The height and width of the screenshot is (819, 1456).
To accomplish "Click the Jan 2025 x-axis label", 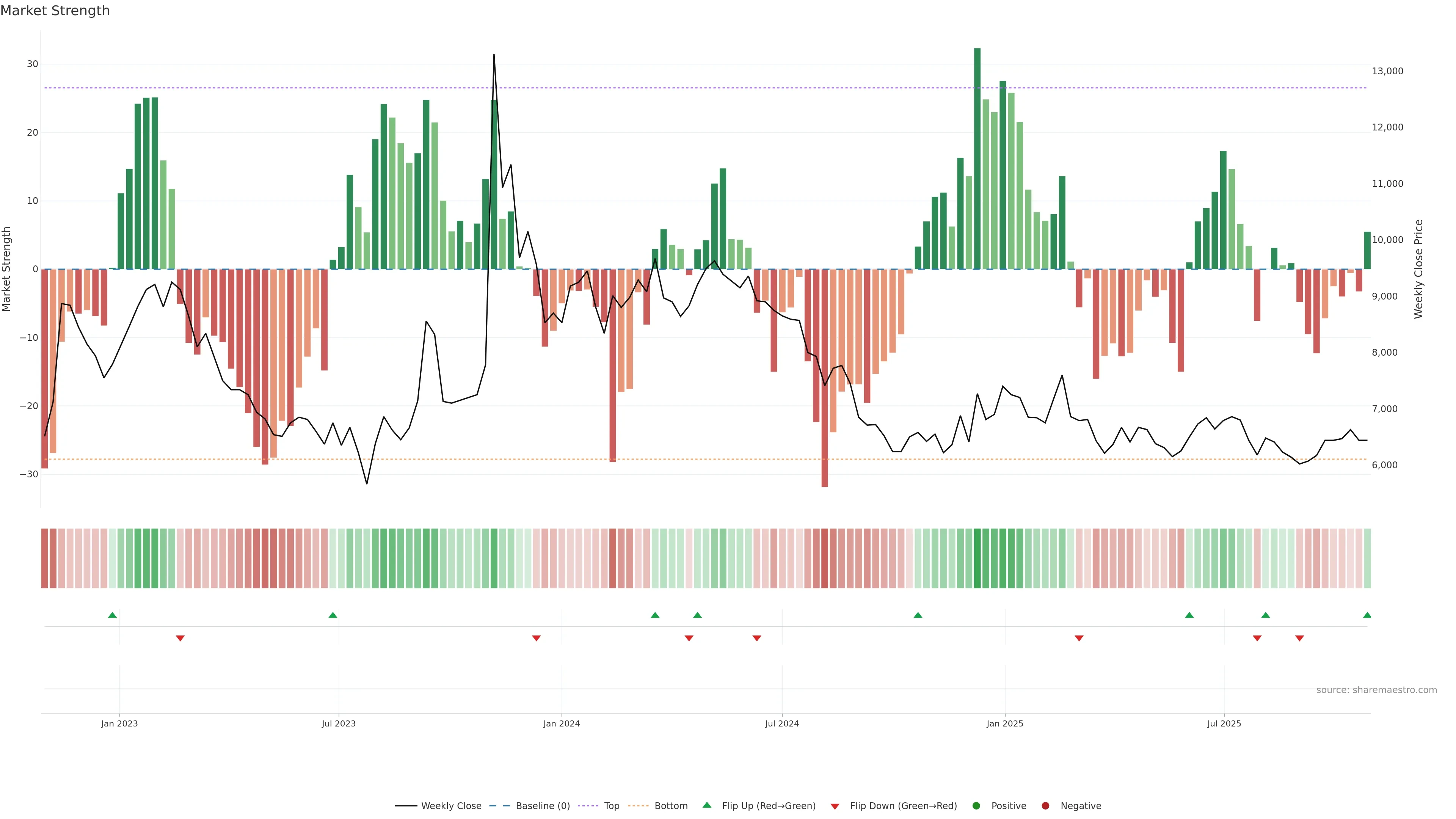I will pyautogui.click(x=1004, y=723).
